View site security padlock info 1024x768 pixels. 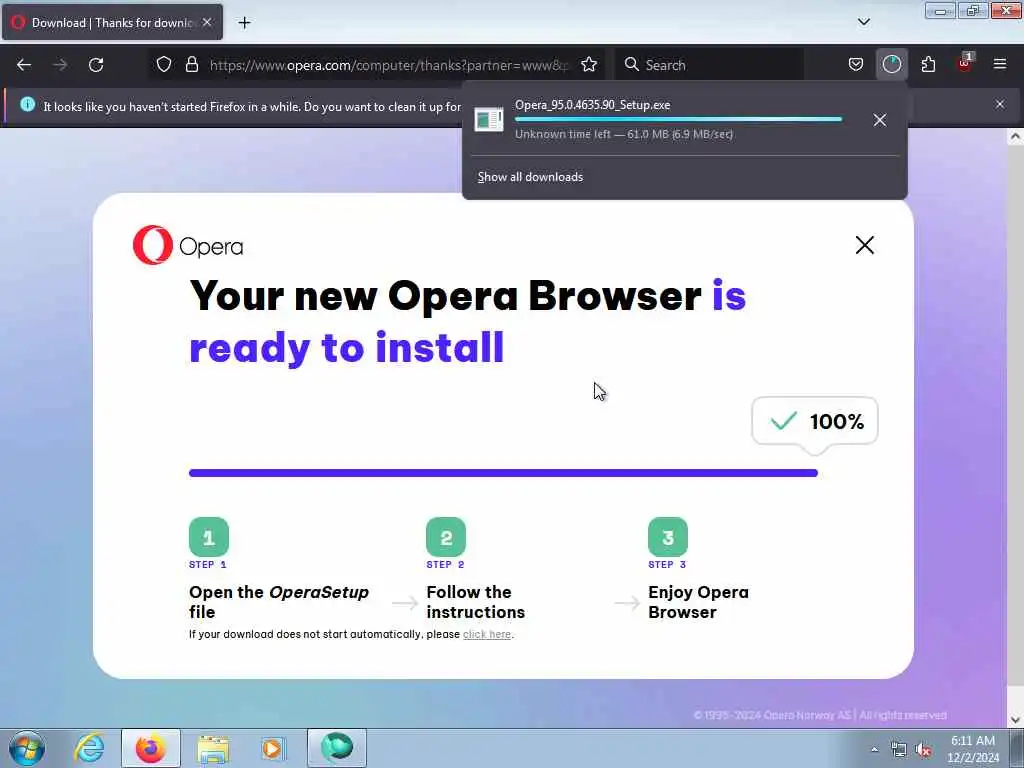(191, 65)
